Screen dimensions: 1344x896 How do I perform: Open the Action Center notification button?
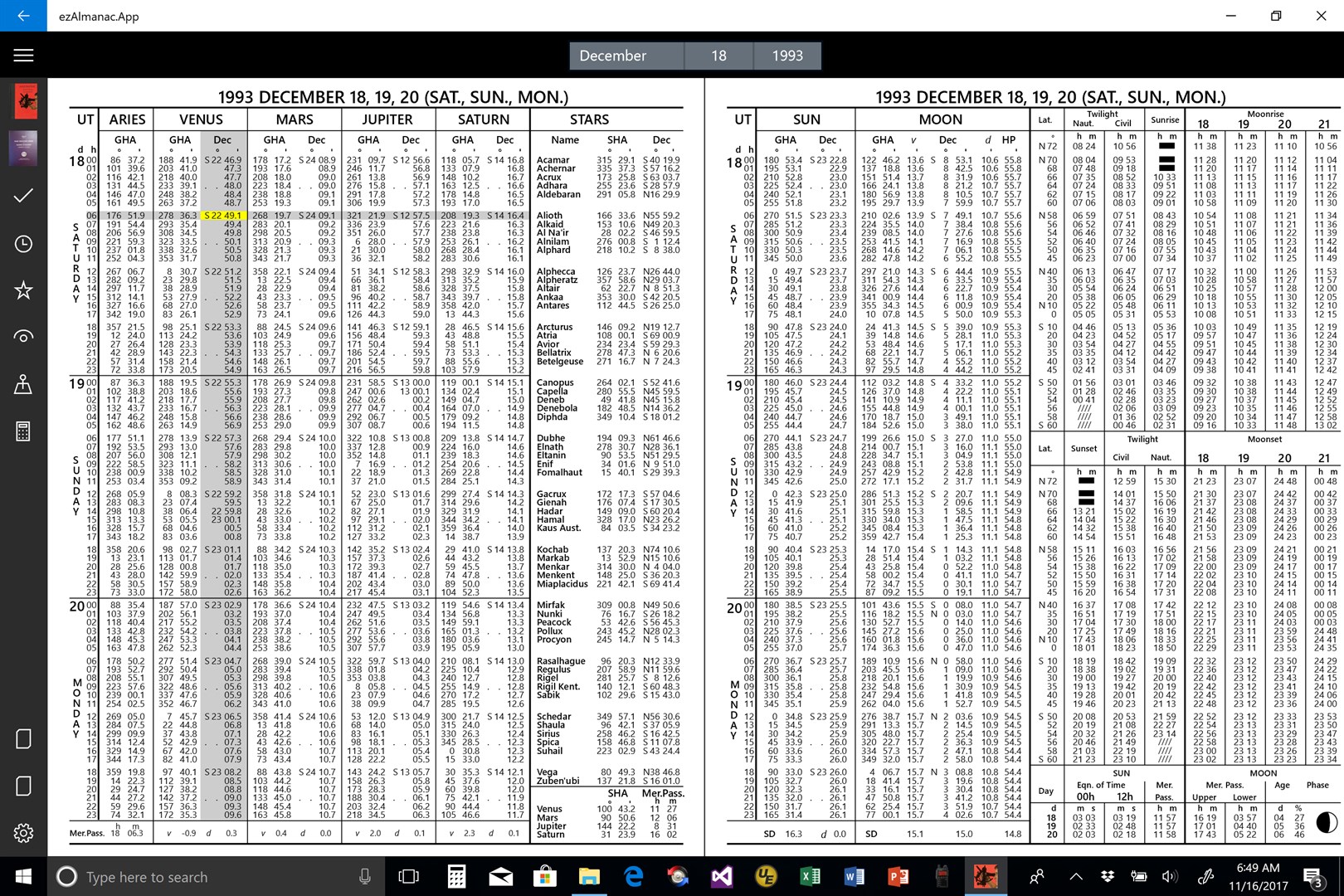(x=1313, y=877)
